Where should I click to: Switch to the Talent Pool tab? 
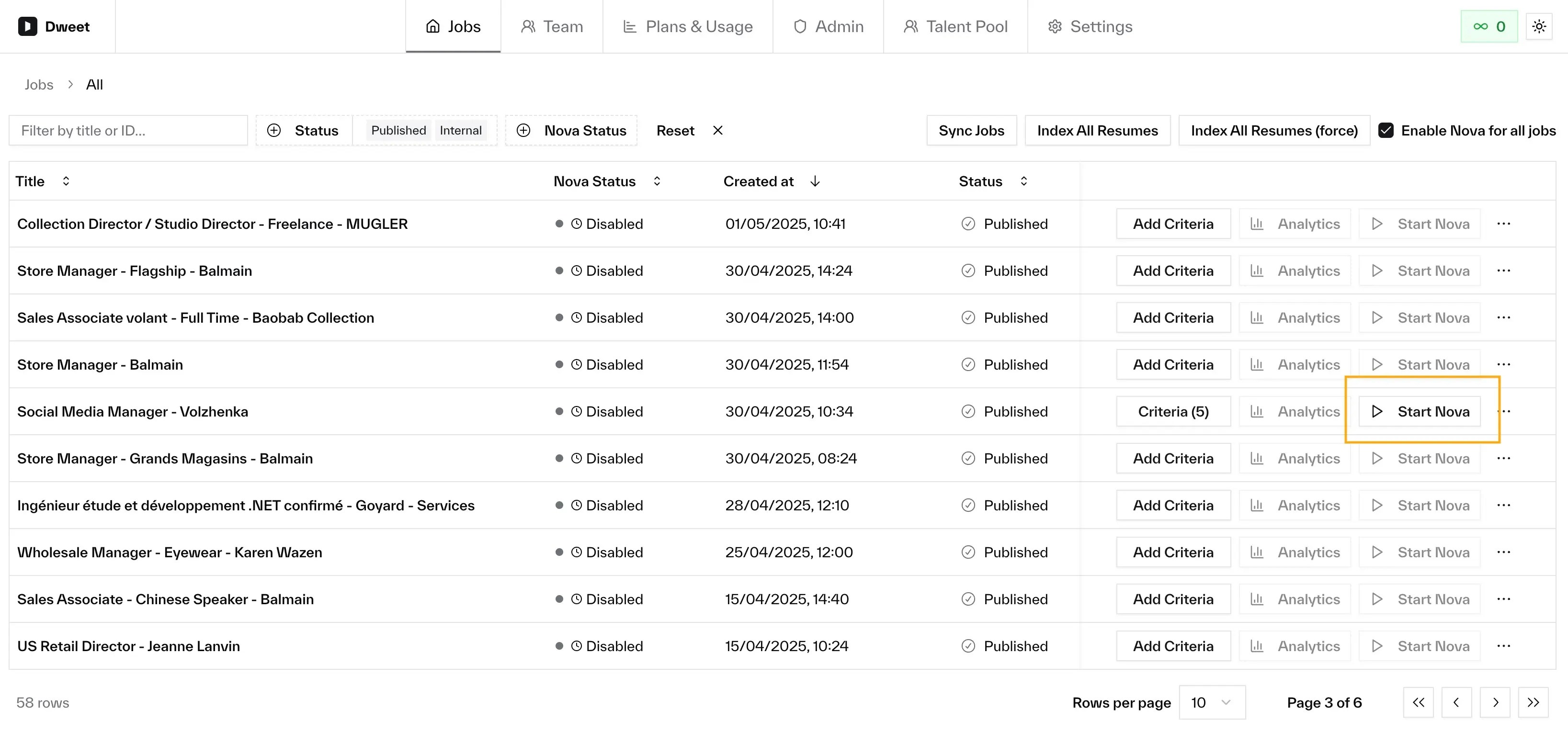(x=955, y=26)
